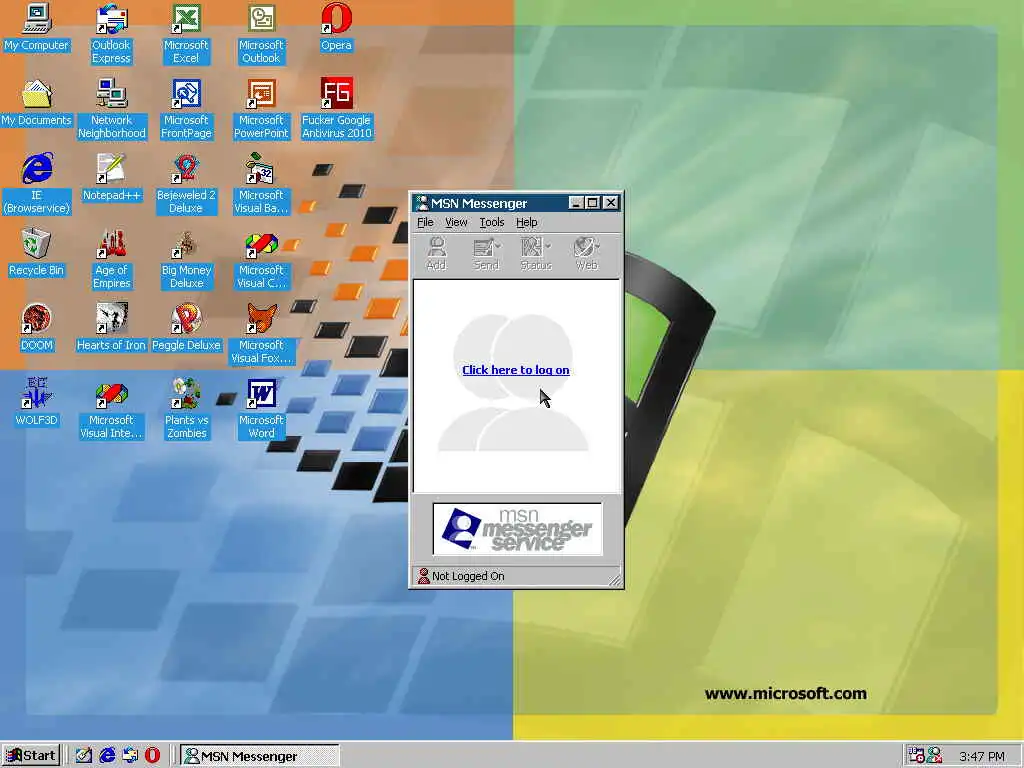Screen dimensions: 1024x768
Task: Click the Add contact toolbar button
Action: [436, 253]
